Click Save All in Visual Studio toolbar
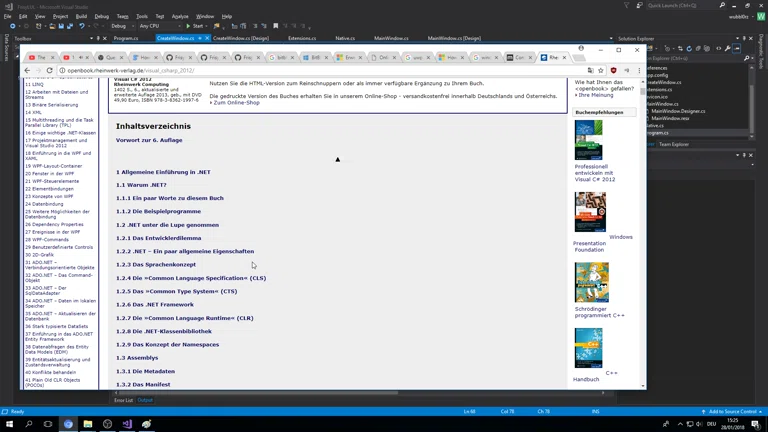 [x=70, y=26]
